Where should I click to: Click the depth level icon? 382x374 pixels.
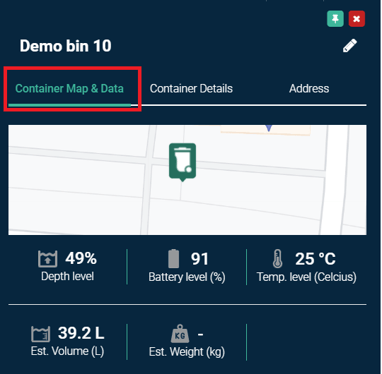point(47,259)
